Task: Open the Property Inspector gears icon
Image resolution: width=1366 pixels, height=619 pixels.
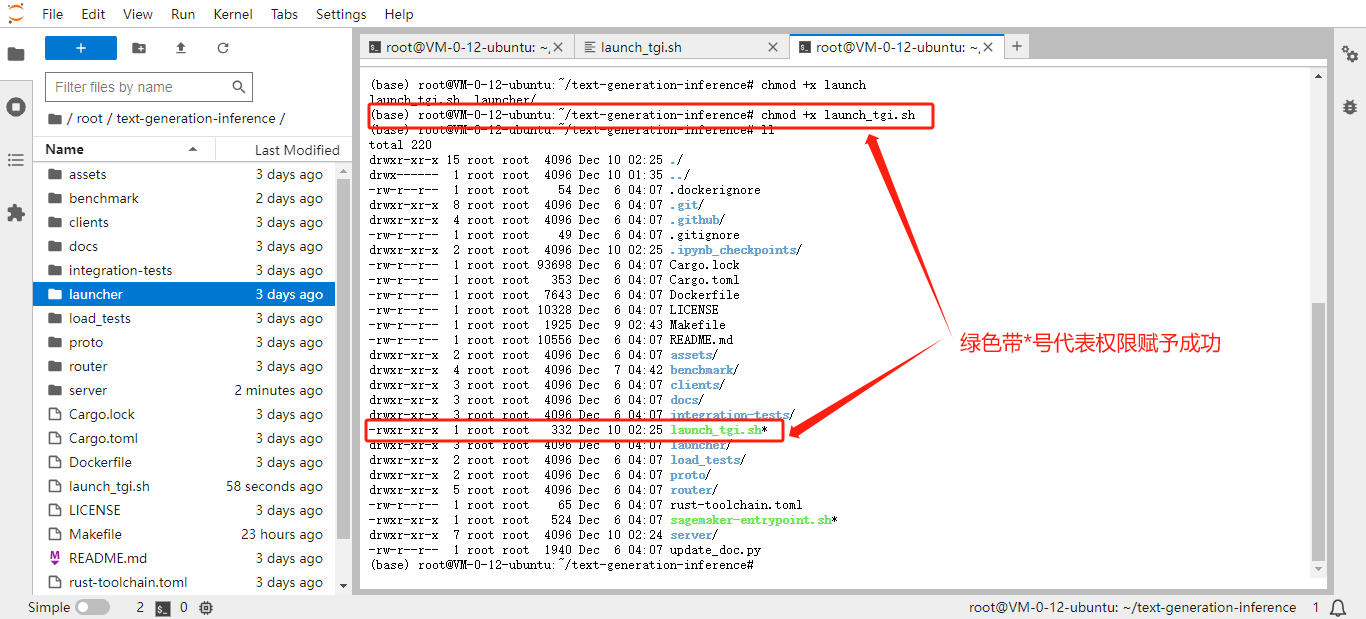Action: [x=1350, y=54]
